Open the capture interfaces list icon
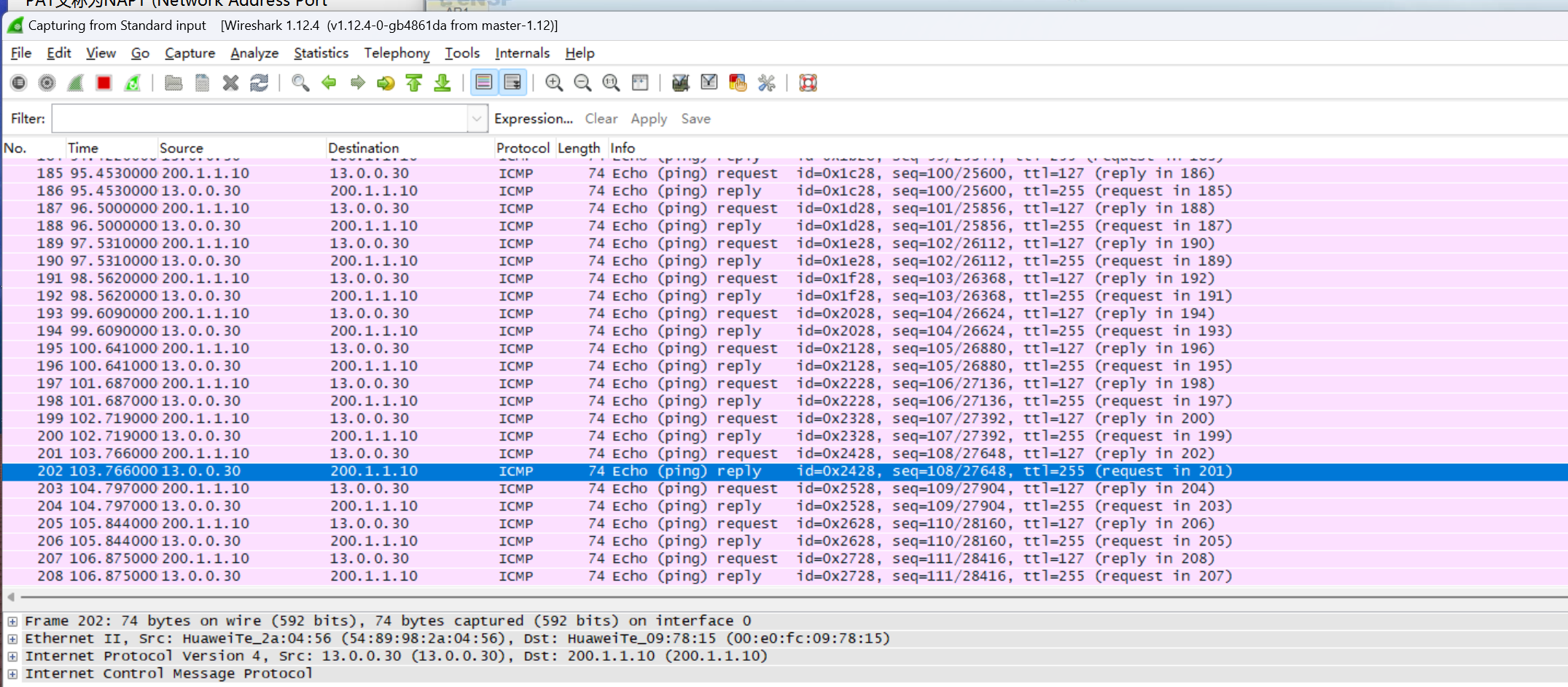 click(19, 83)
